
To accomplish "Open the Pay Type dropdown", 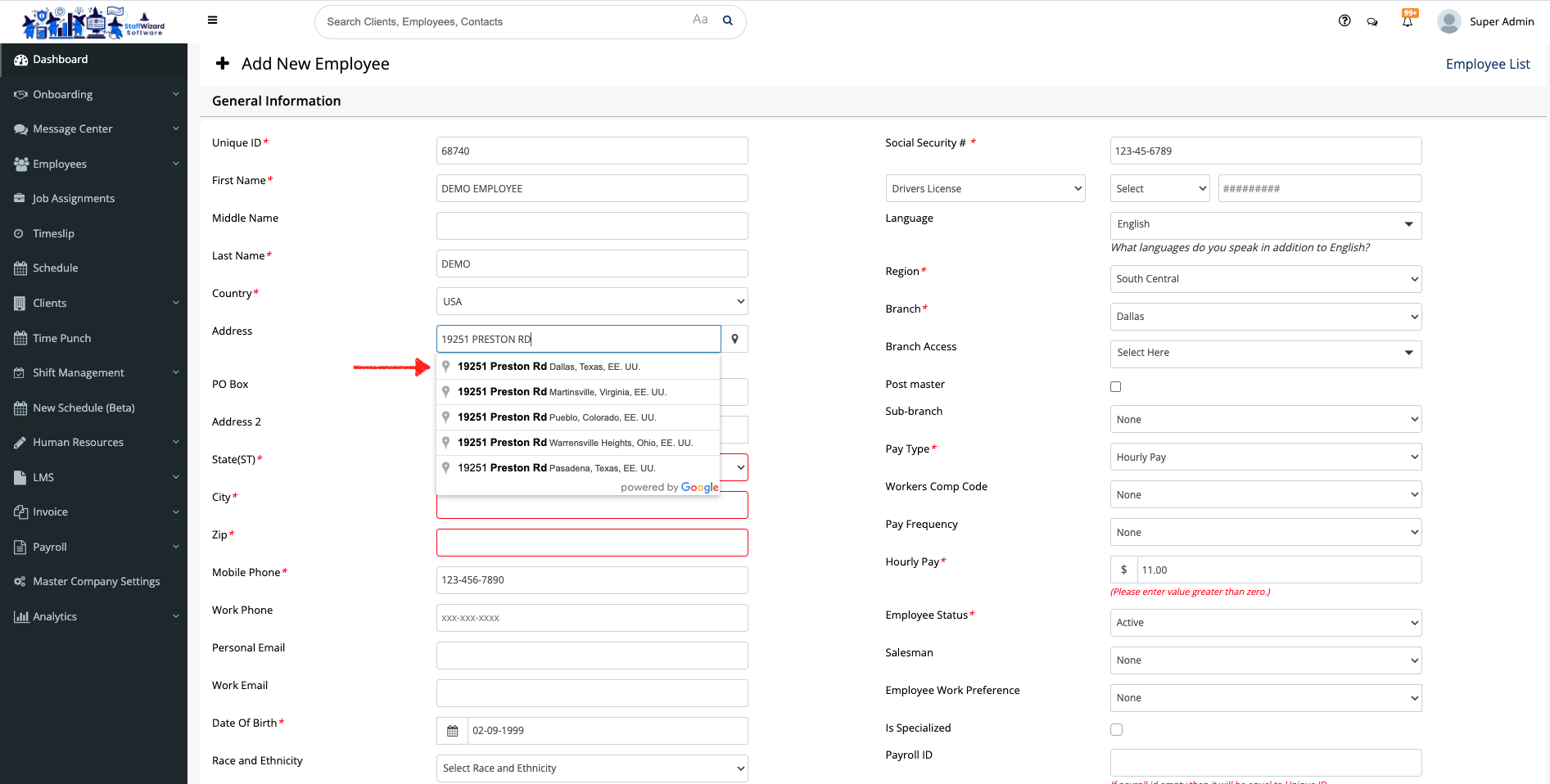I will [x=1265, y=457].
